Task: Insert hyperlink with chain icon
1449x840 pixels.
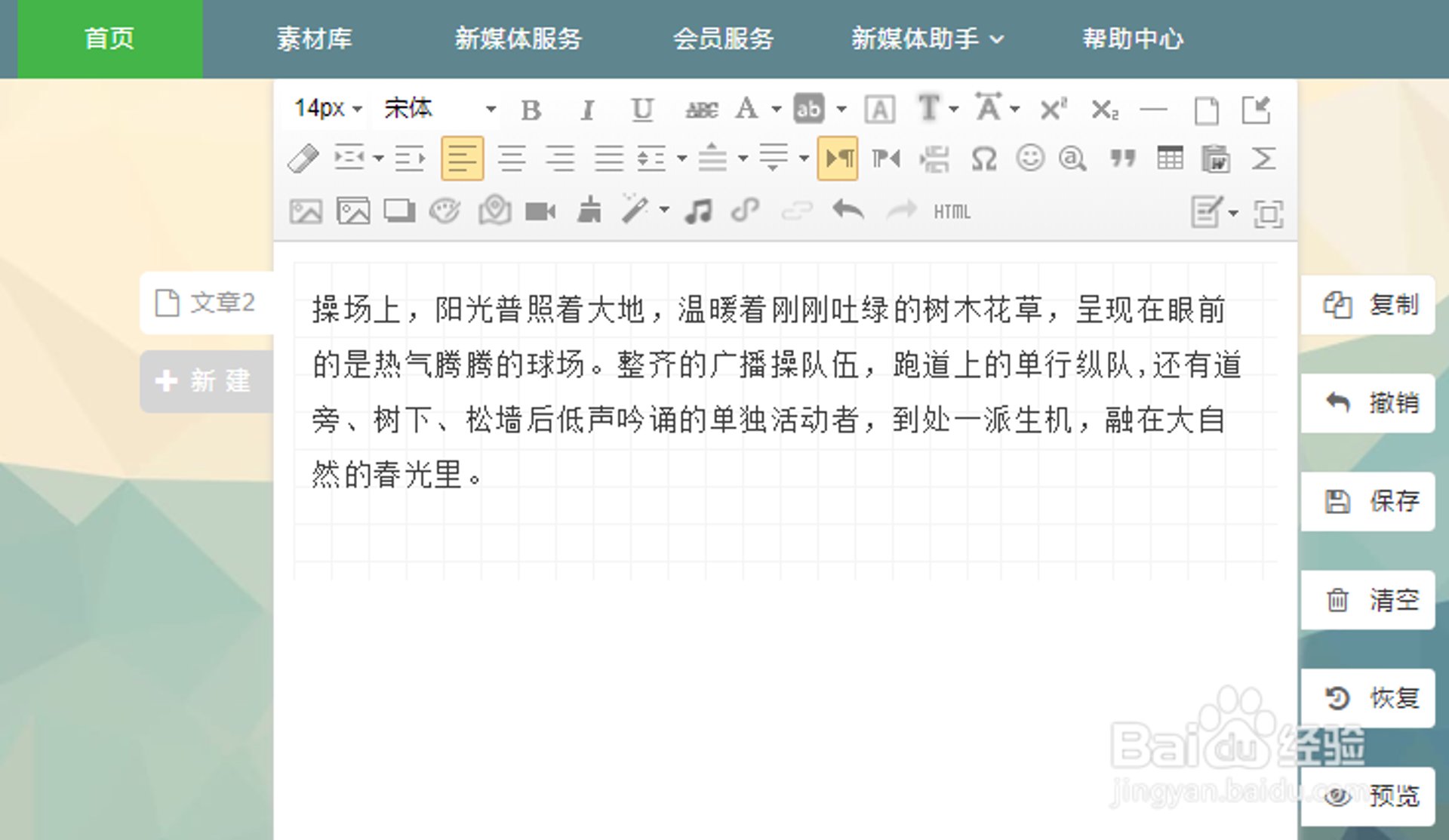Action: tap(746, 211)
